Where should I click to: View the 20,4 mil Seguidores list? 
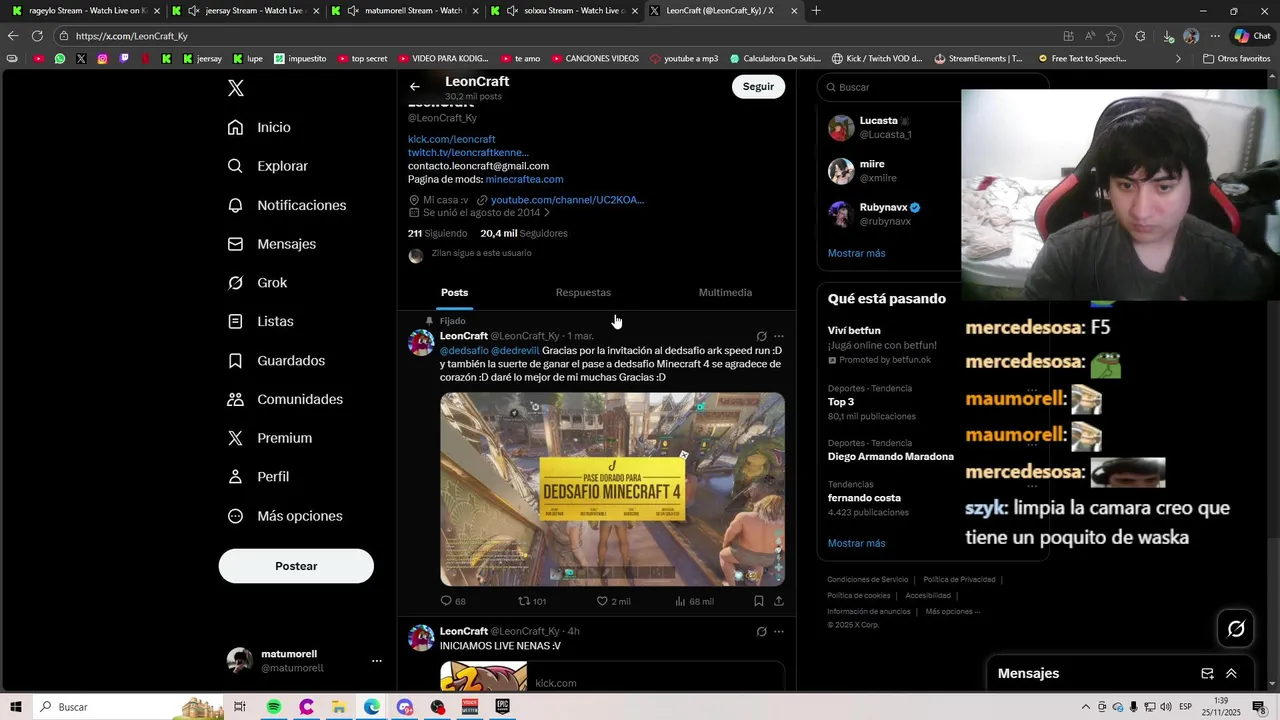pyautogui.click(x=524, y=234)
